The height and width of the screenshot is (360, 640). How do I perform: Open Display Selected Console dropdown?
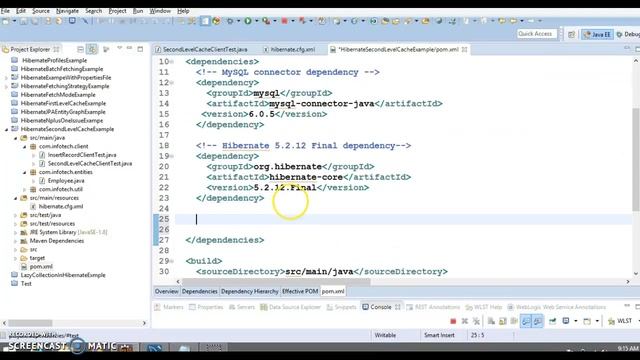[x=576, y=321]
